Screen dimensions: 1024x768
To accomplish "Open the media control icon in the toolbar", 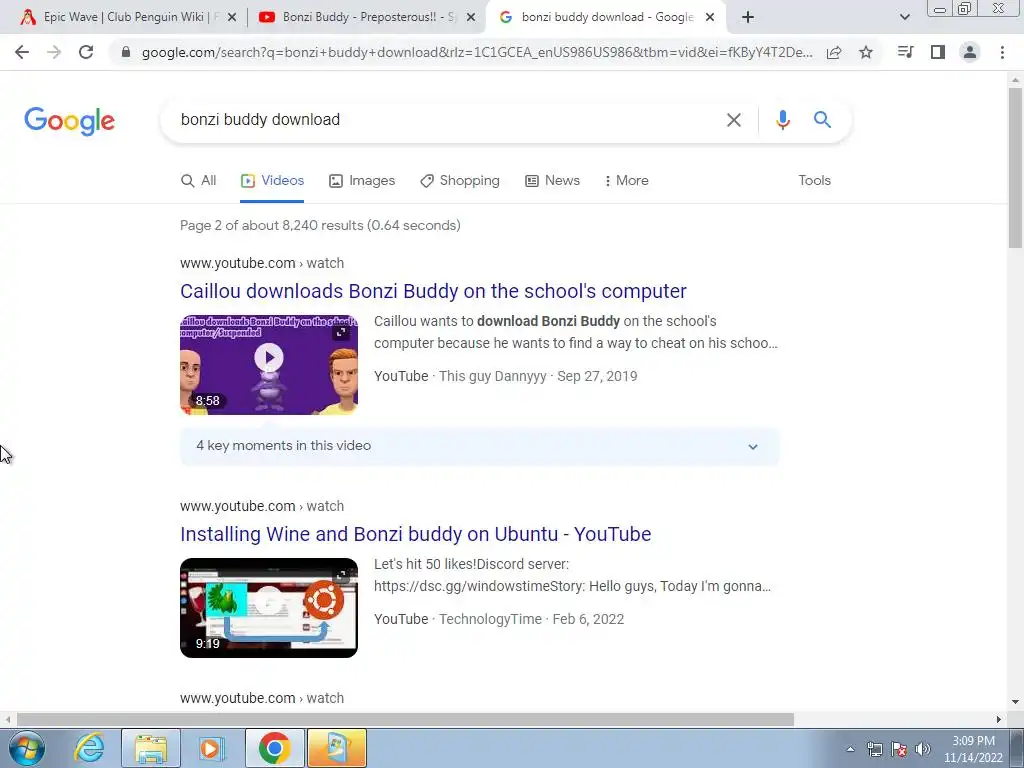I will click(905, 52).
